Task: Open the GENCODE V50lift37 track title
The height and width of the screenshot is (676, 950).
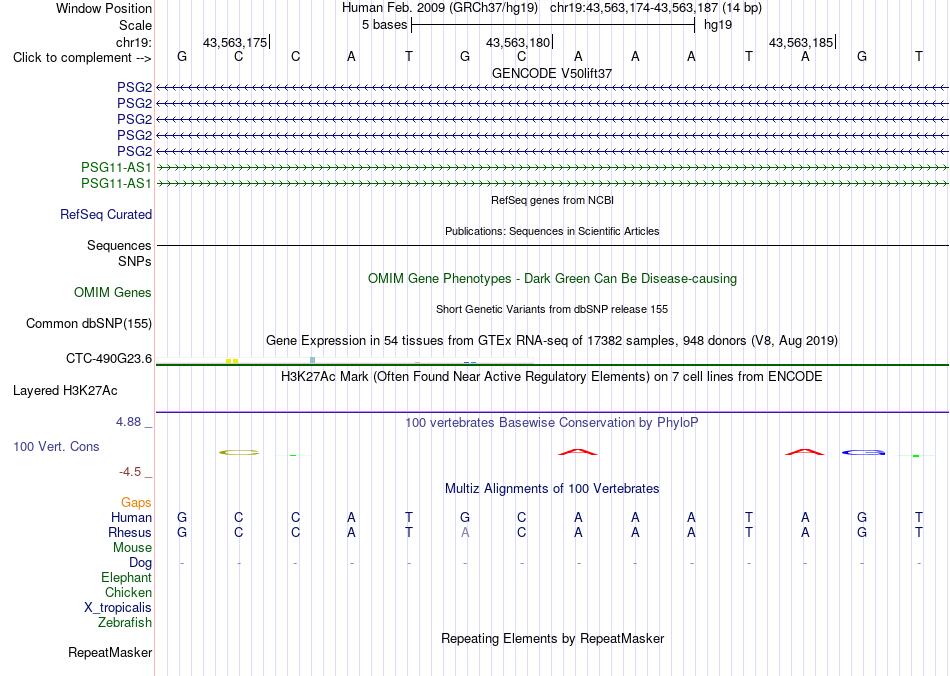Action: [x=552, y=73]
